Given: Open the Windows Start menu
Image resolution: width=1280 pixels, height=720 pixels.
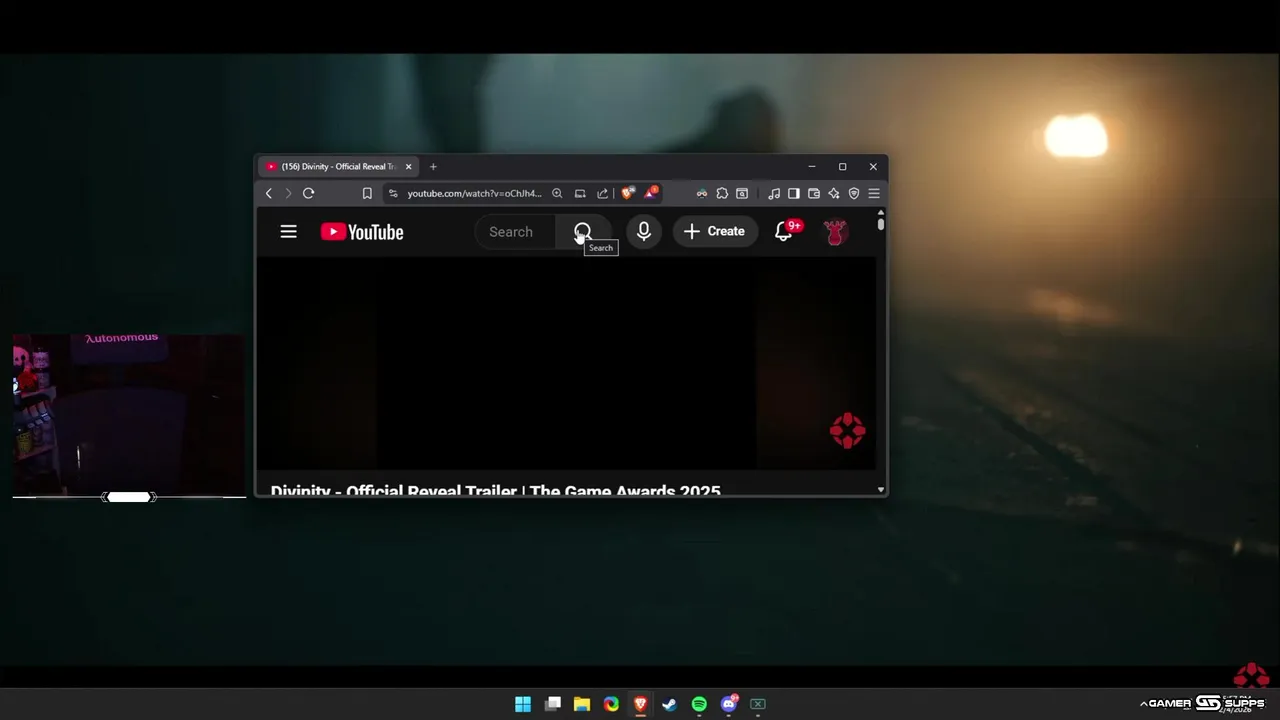Looking at the screenshot, I should coord(523,704).
